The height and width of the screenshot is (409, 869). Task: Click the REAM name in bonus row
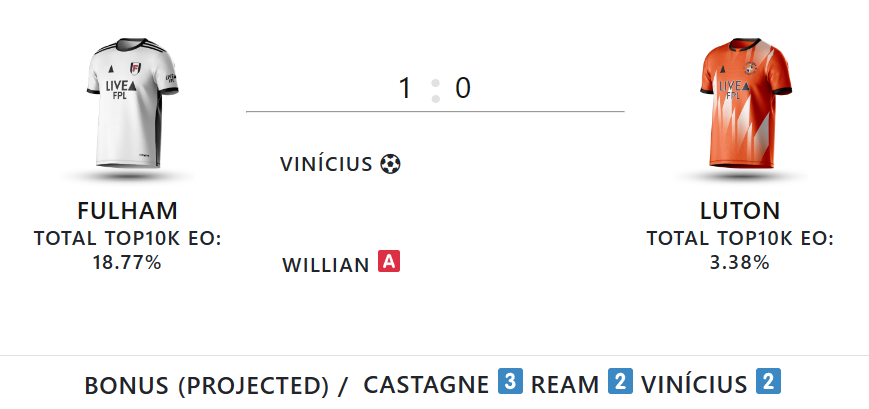[x=565, y=385]
